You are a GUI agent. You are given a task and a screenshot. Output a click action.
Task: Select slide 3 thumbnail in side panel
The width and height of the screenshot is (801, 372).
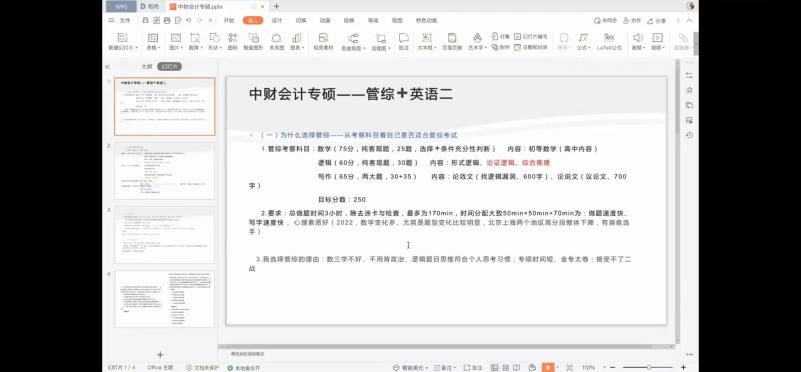[164, 235]
